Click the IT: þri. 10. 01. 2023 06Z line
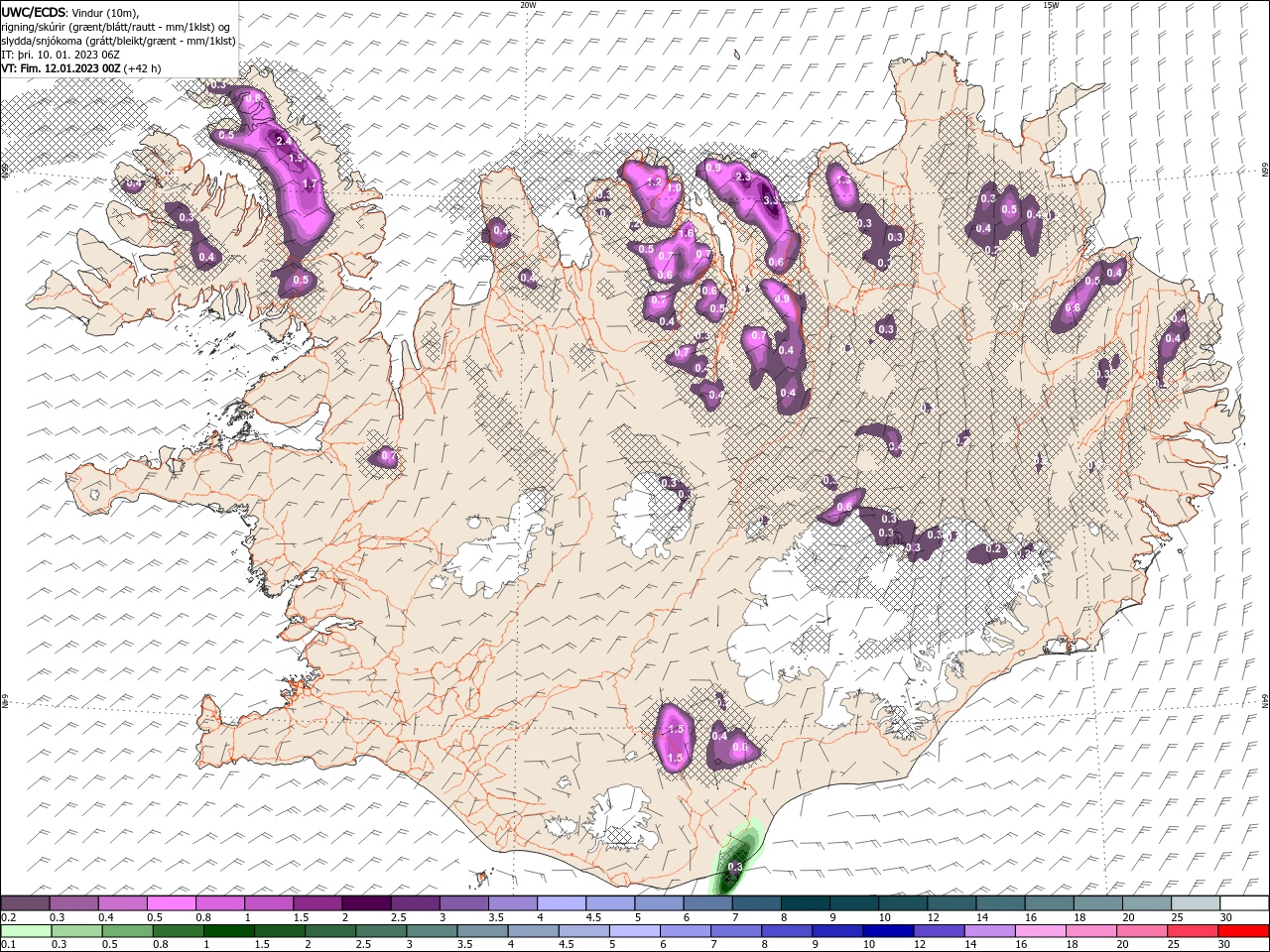1270x952 pixels. pos(61,55)
